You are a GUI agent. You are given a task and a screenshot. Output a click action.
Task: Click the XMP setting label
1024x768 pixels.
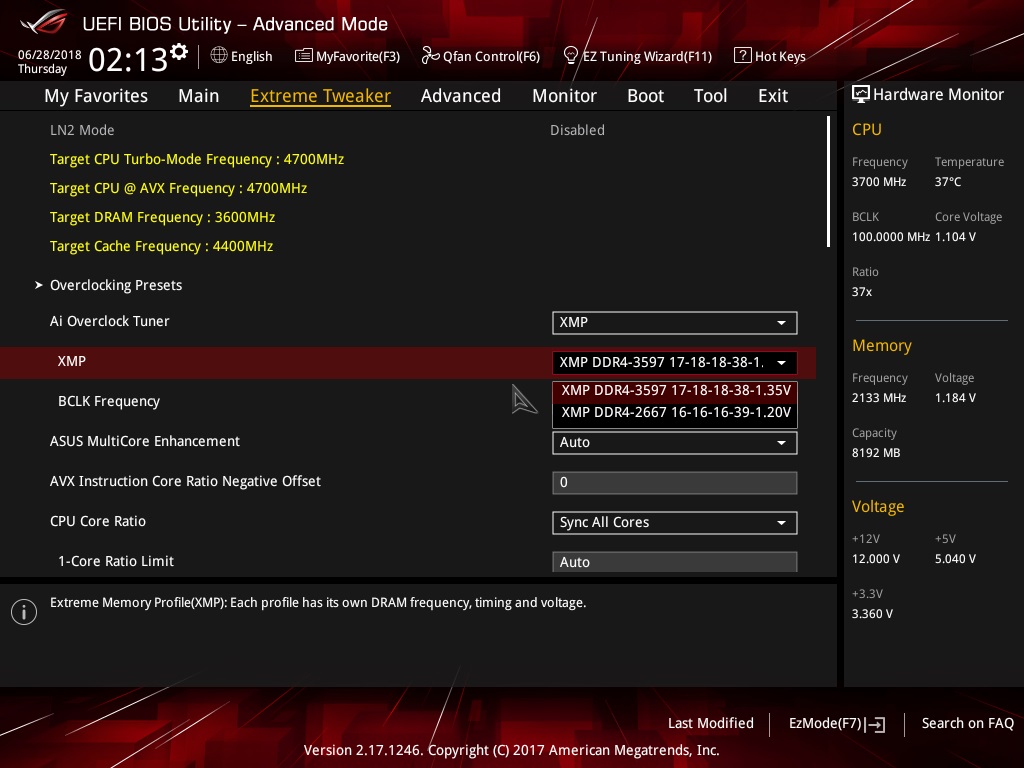pyautogui.click(x=72, y=361)
